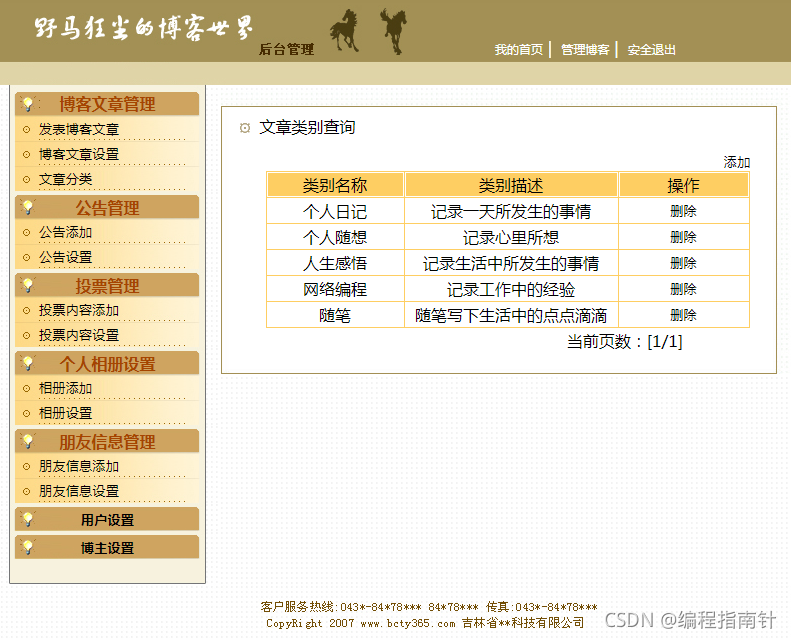Collapse the 投票管理 sidebar section
This screenshot has height=638, width=791.
click(107, 286)
